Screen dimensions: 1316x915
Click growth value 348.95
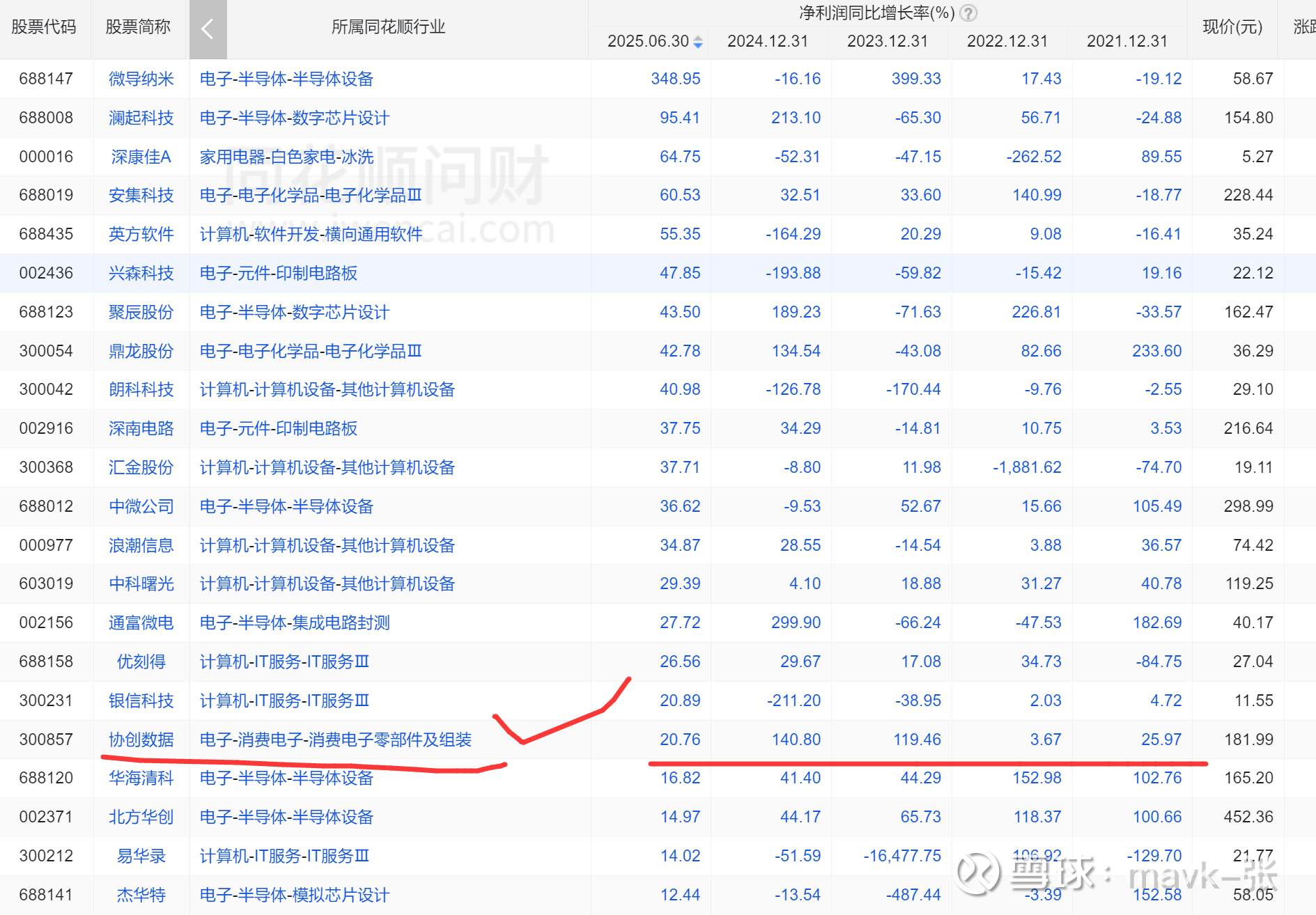point(676,79)
